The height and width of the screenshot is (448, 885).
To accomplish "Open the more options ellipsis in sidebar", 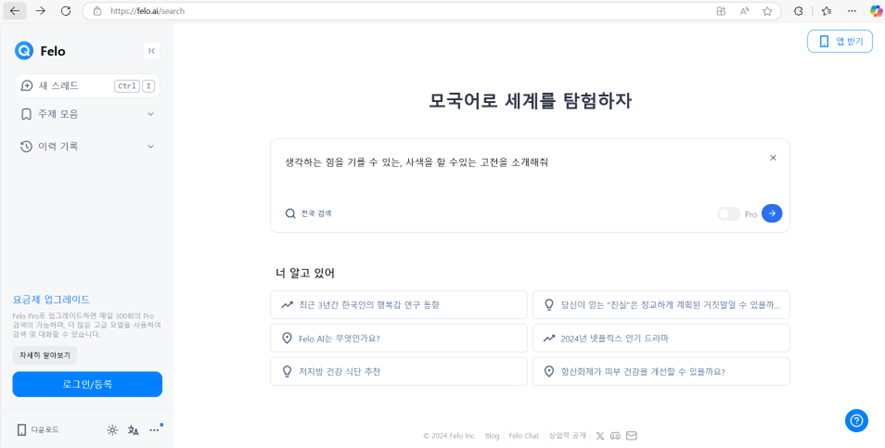I will click(154, 431).
